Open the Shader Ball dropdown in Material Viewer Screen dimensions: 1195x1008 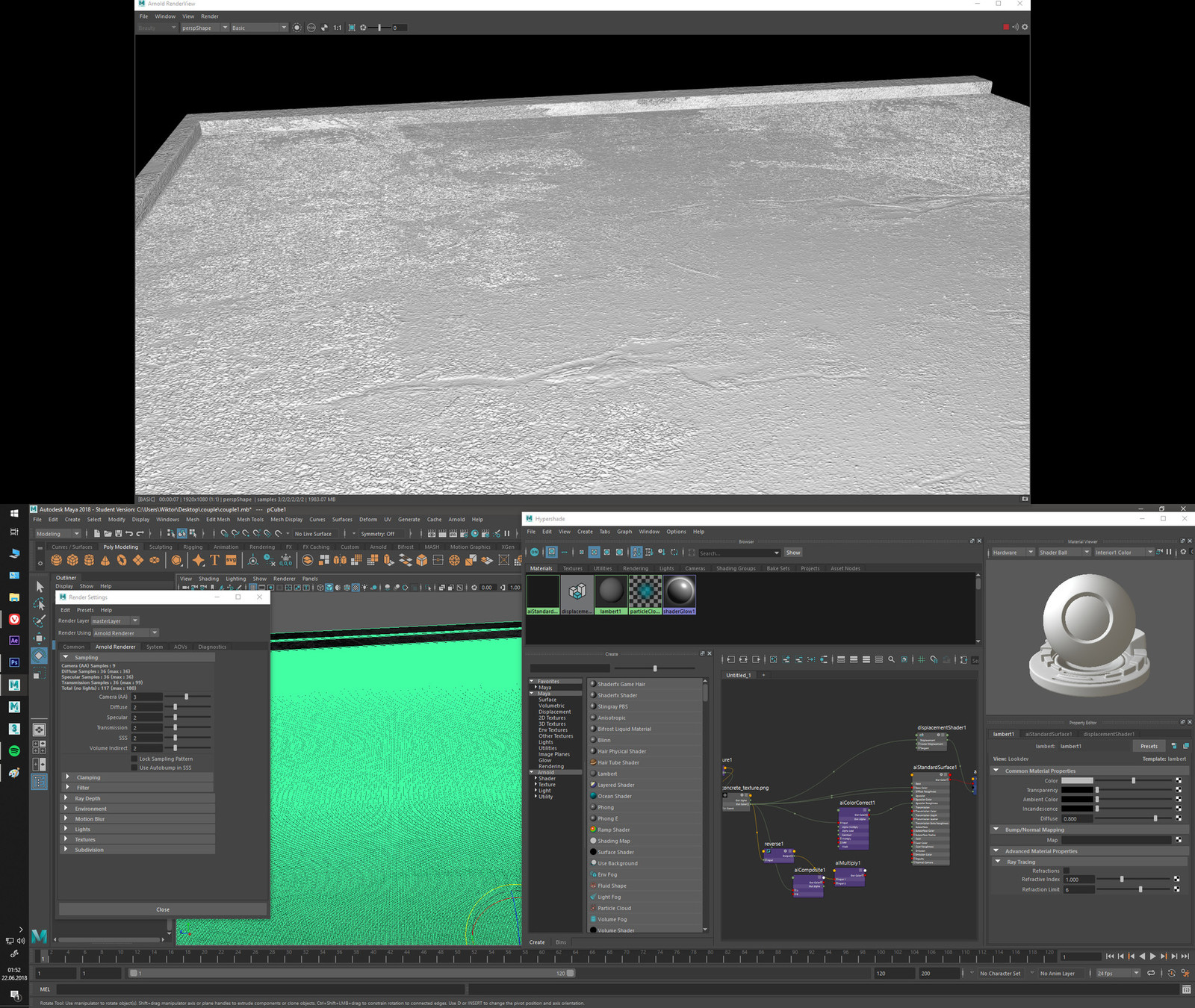tap(1064, 553)
